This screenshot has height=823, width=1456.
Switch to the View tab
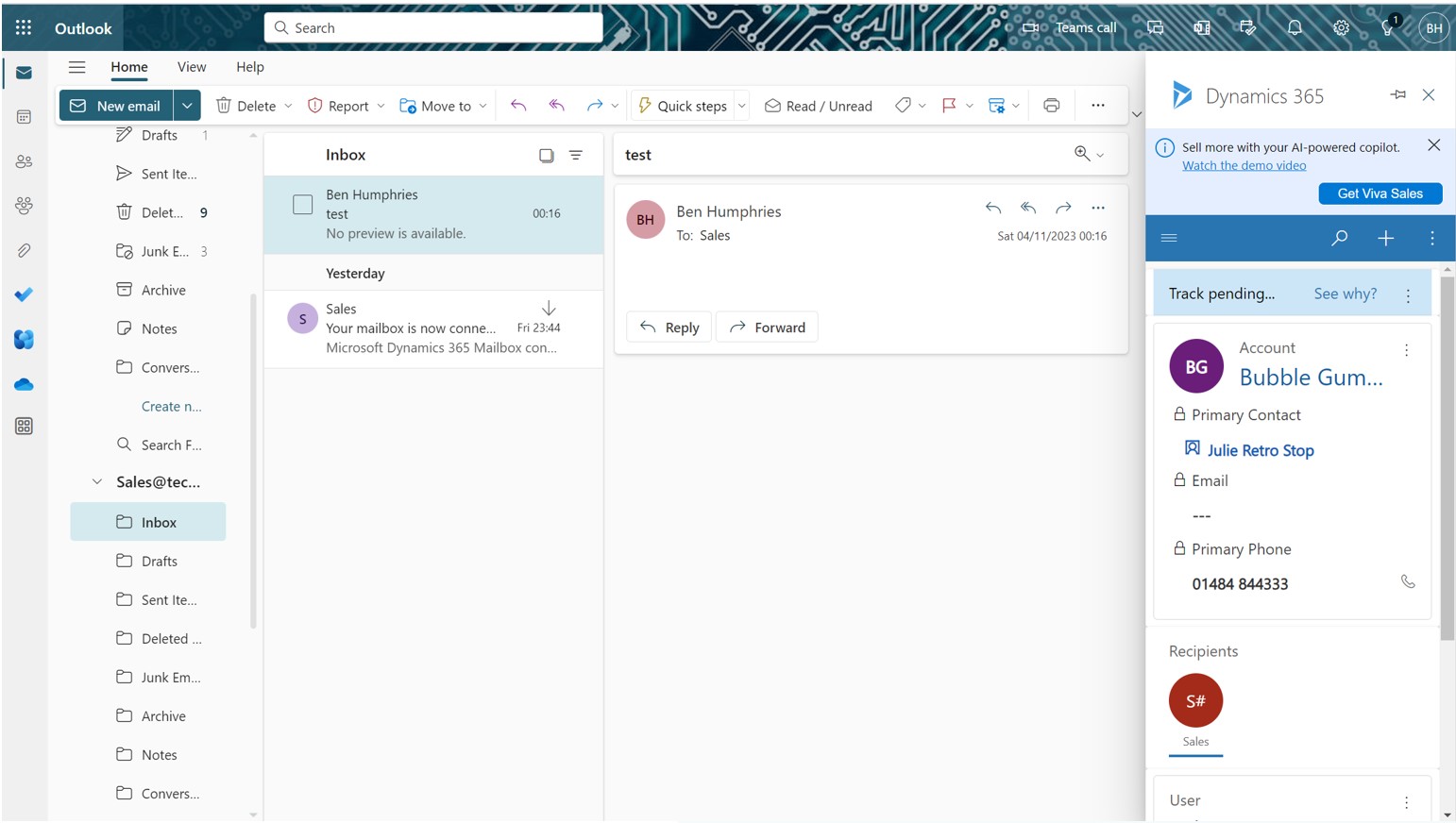pos(192,67)
